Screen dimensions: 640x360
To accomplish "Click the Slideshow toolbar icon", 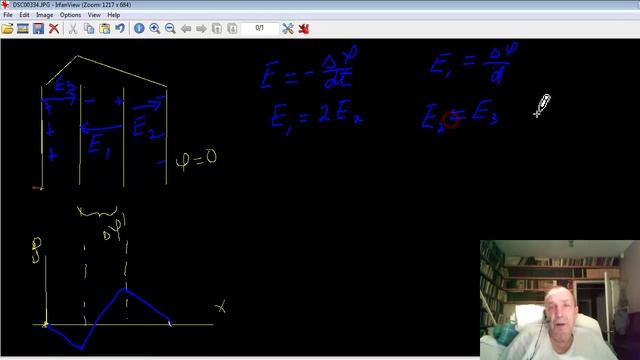I will (23, 29).
